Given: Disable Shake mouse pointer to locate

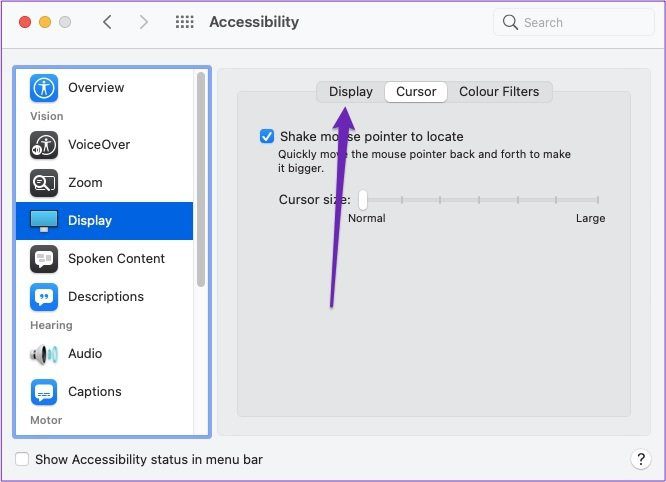Looking at the screenshot, I should click(x=267, y=137).
